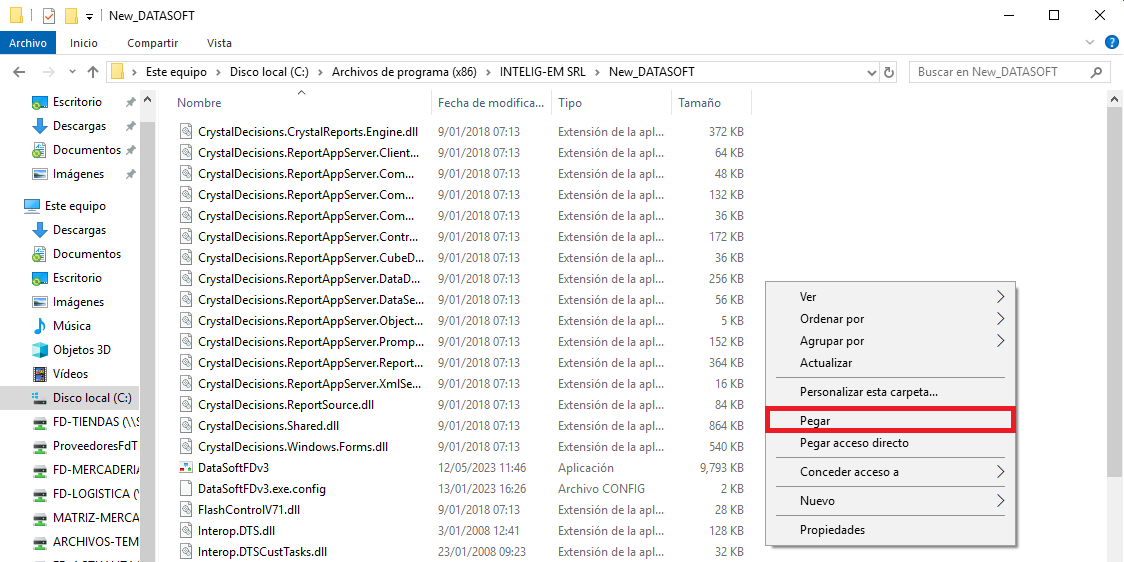The image size is (1124, 562).
Task: Open the address bar history dropdown
Action: click(872, 72)
